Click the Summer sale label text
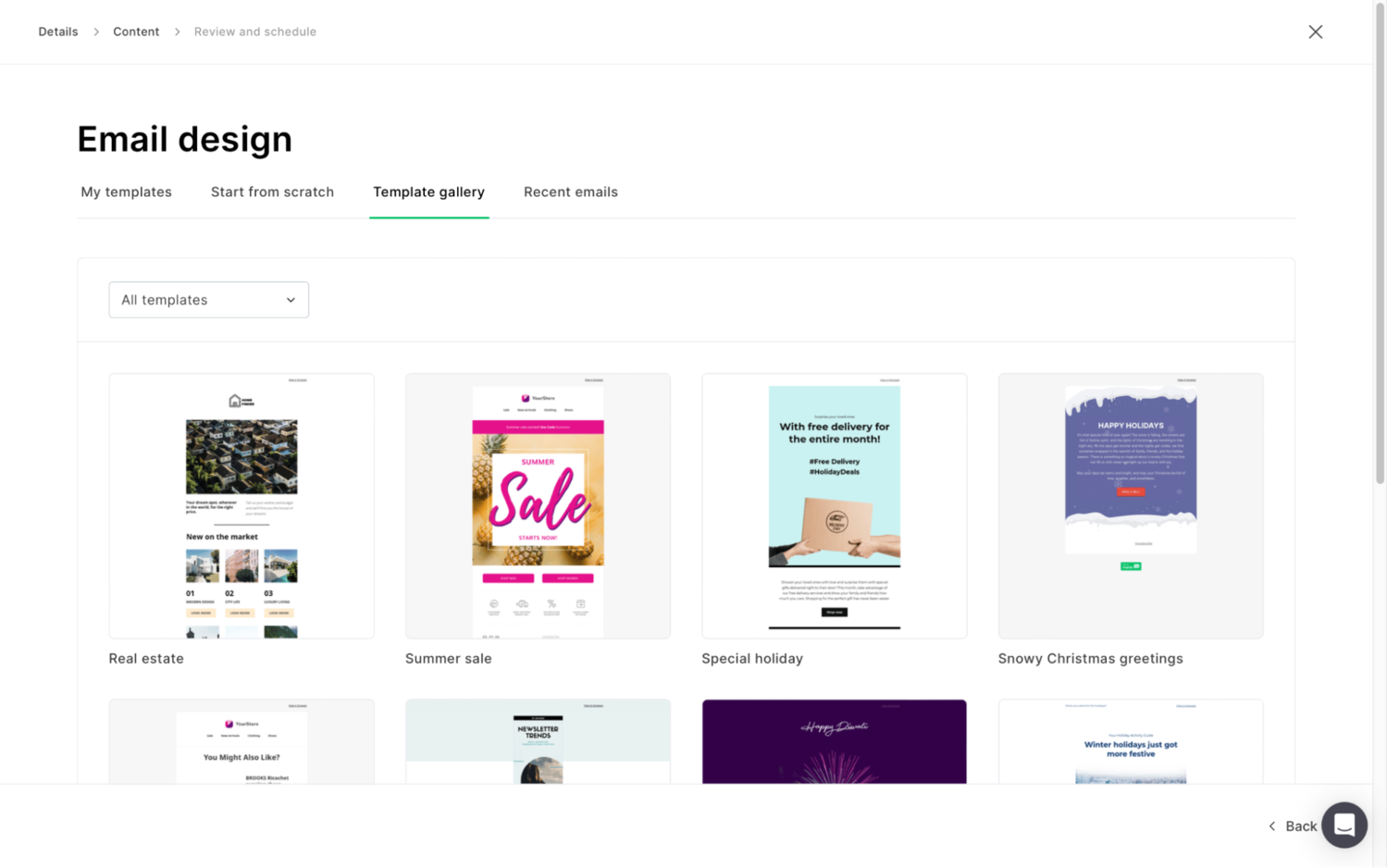The height and width of the screenshot is (868, 1387). (448, 659)
